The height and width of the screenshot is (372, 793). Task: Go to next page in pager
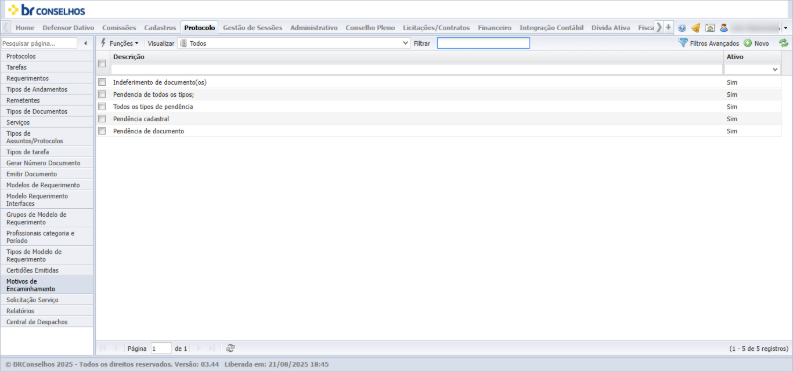(199, 348)
